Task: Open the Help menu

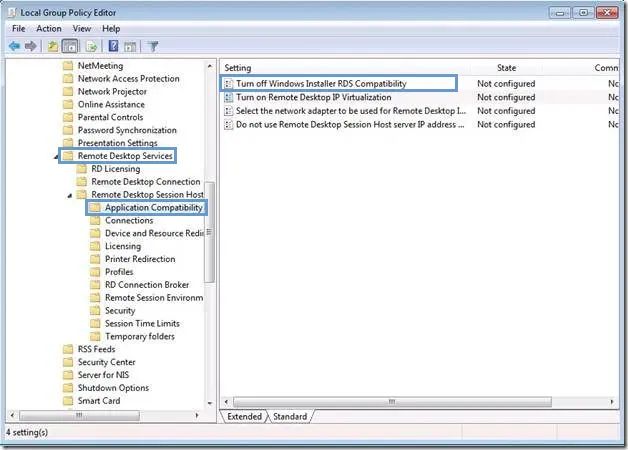Action: [111, 29]
